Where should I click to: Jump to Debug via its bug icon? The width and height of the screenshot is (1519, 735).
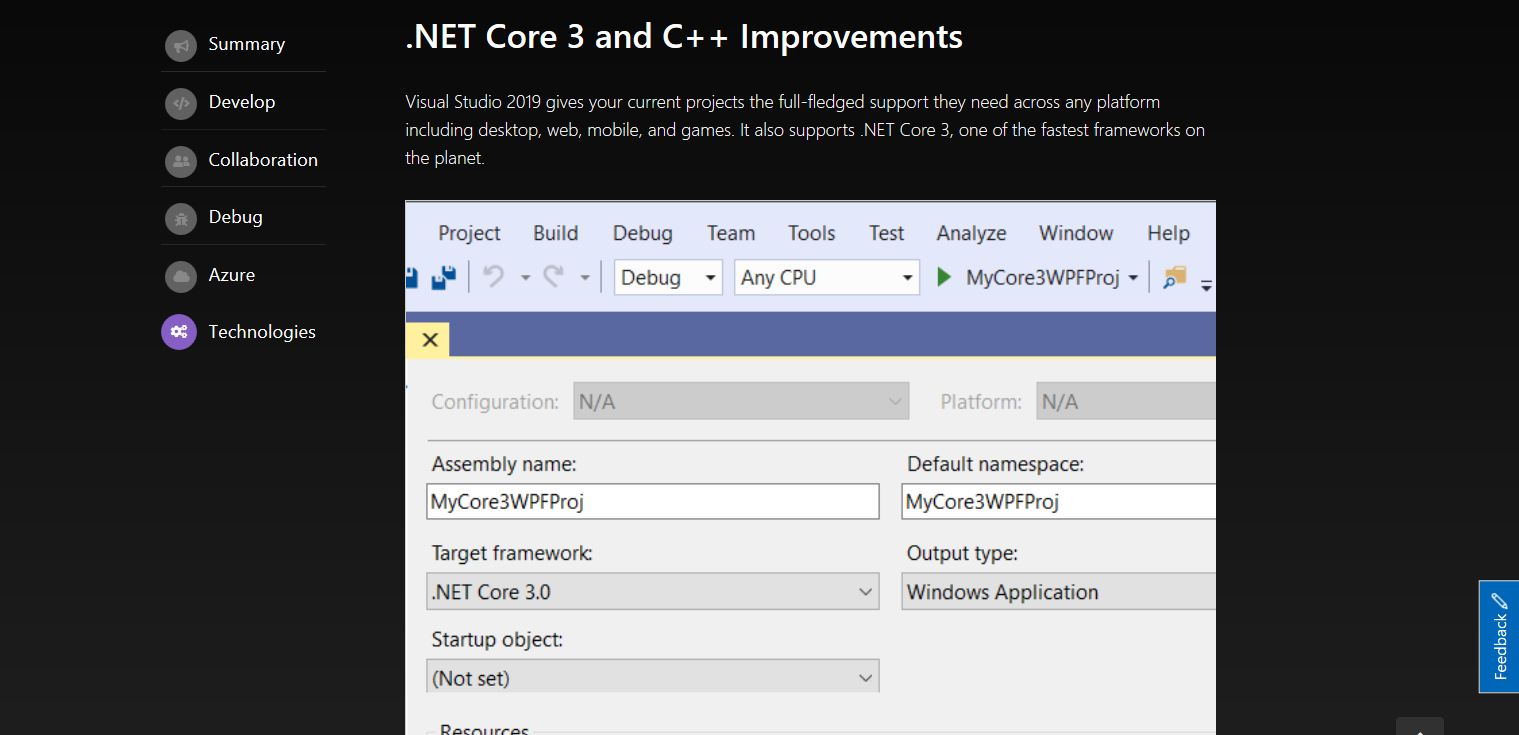[181, 217]
